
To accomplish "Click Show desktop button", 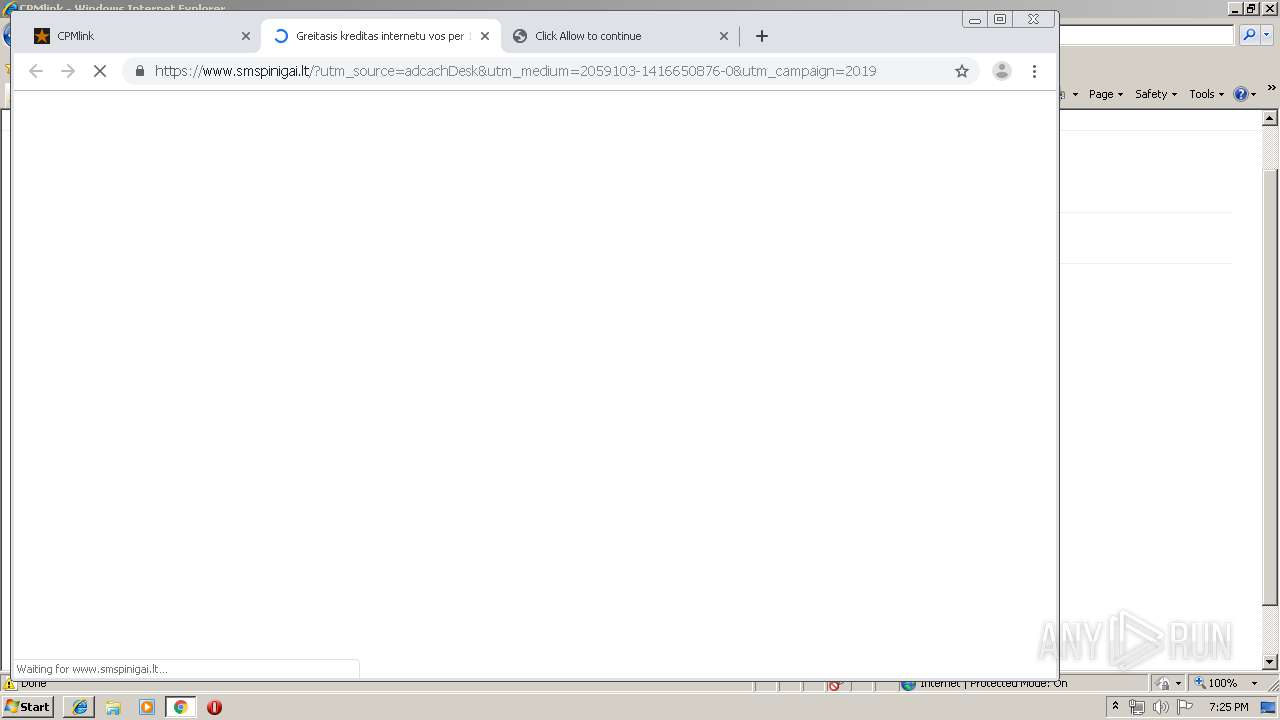I will pos(1269,707).
